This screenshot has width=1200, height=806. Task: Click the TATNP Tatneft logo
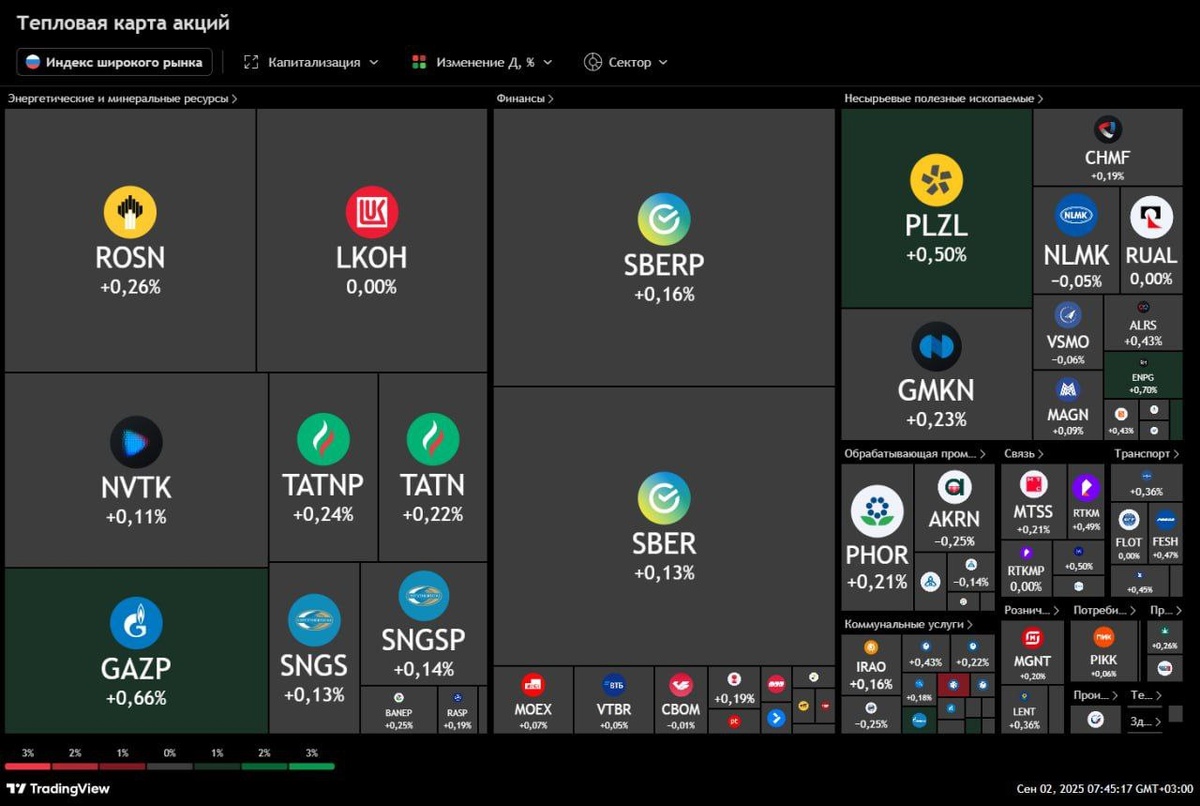[x=323, y=439]
